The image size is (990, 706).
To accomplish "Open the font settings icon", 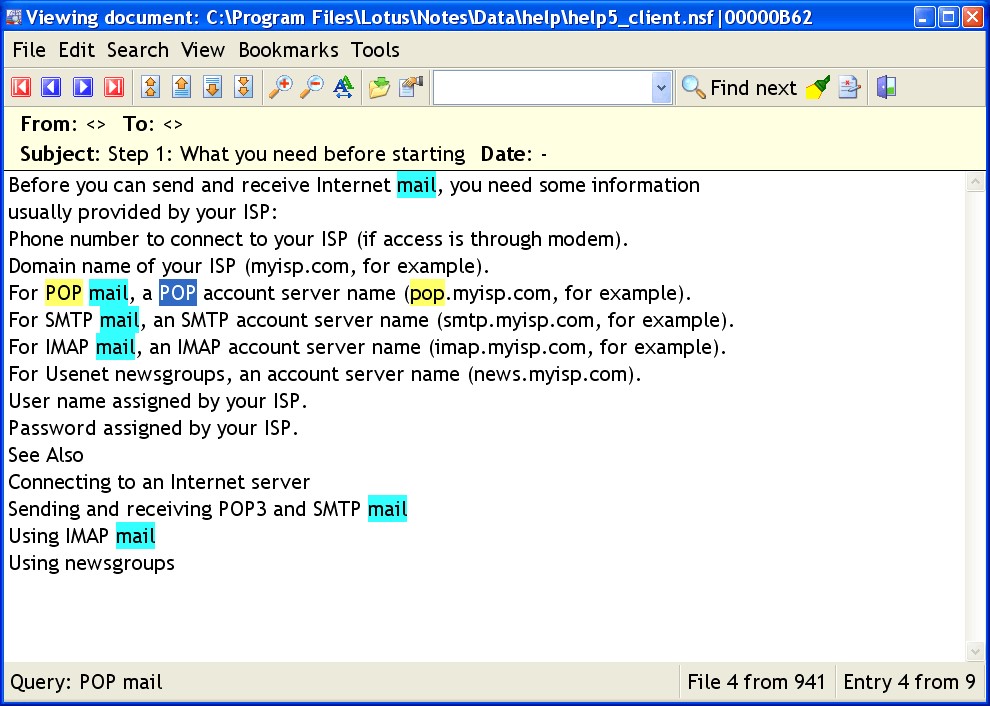I will pyautogui.click(x=343, y=88).
